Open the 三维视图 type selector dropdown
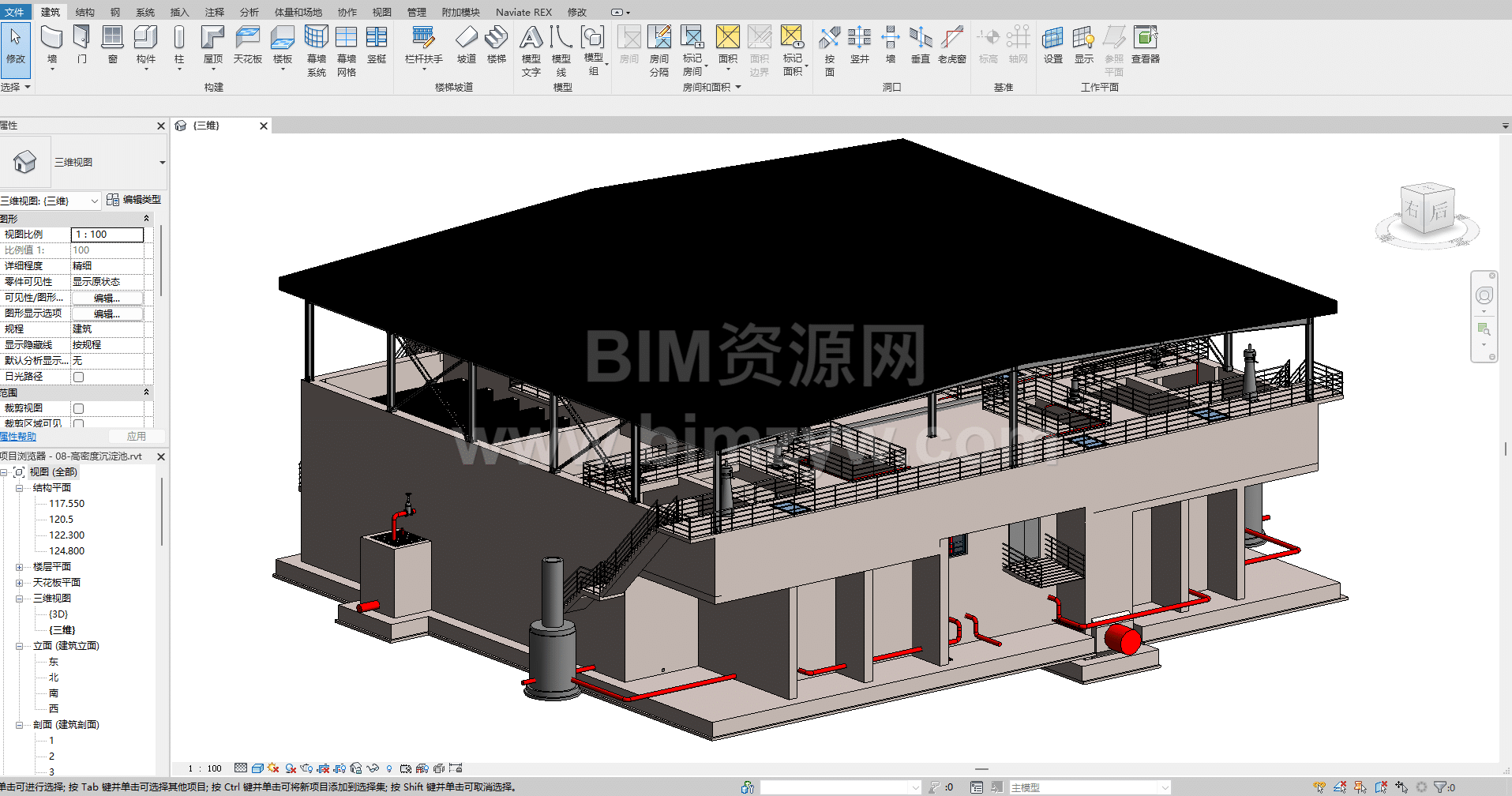Viewport: 1512px width, 796px height. click(163, 163)
